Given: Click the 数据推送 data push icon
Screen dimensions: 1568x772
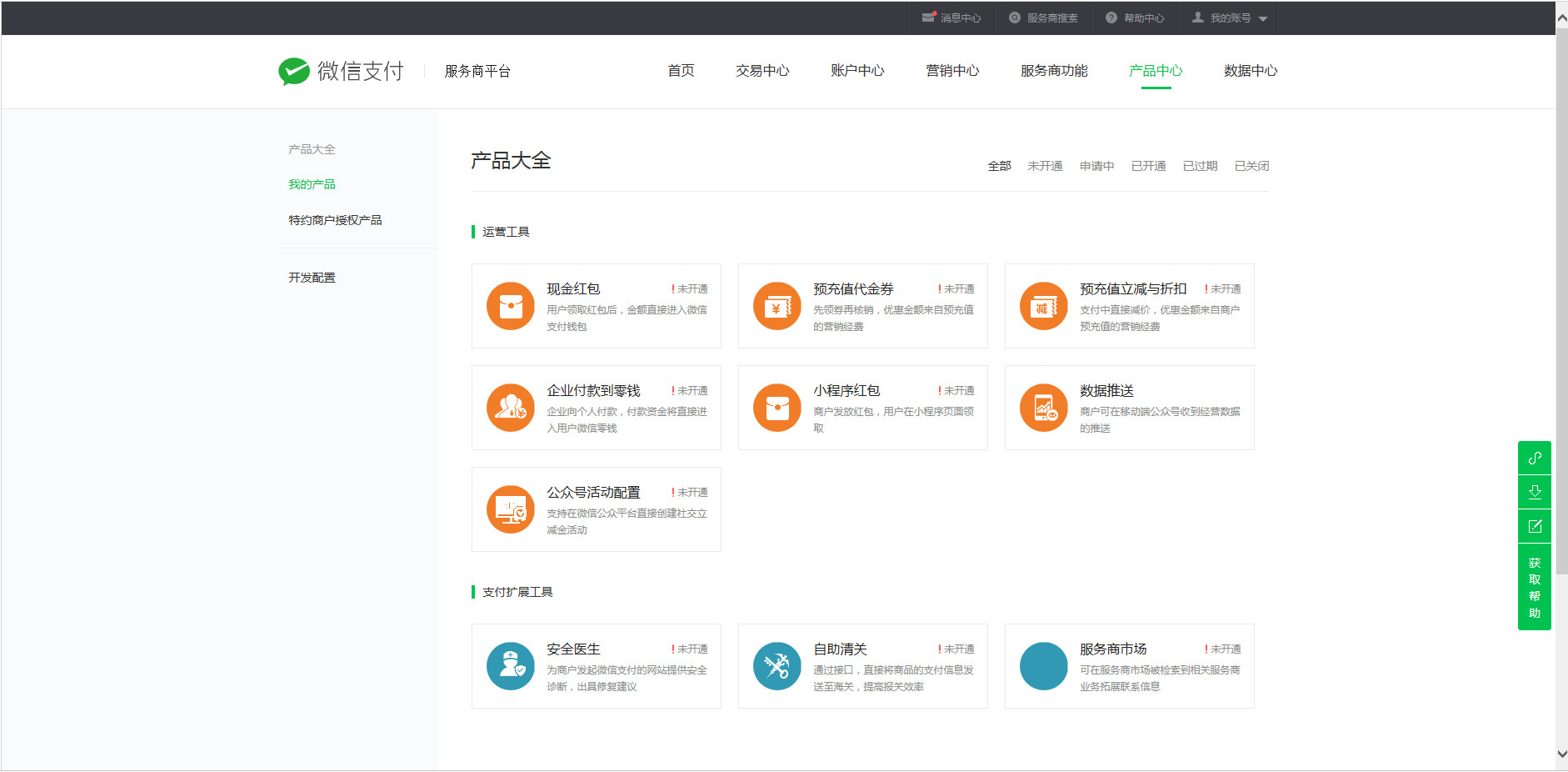Looking at the screenshot, I should pyautogui.click(x=1043, y=408).
